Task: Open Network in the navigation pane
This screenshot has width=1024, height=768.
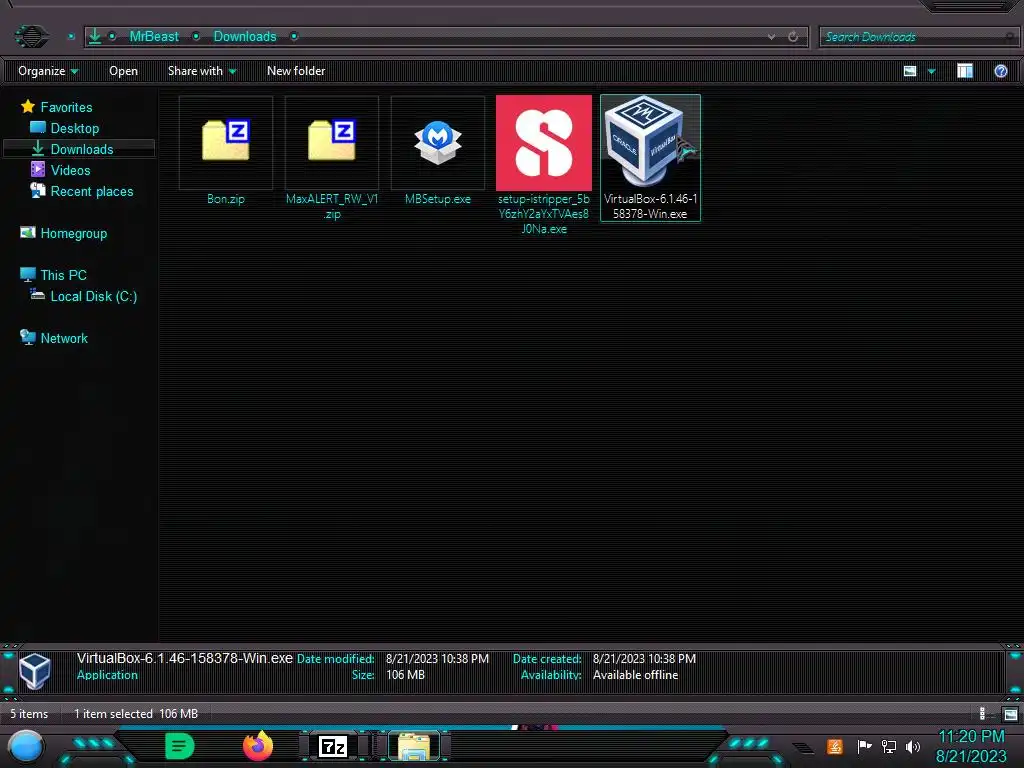Action: (64, 338)
